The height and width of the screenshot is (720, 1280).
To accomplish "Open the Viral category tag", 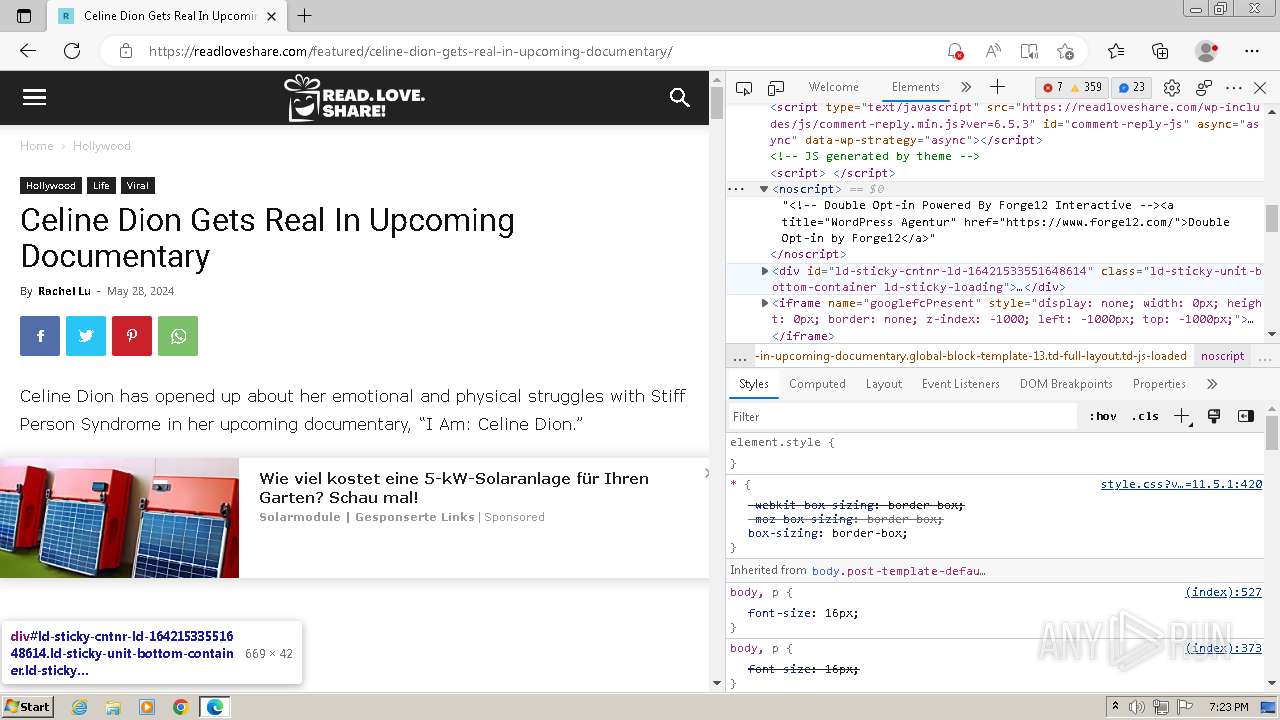I will (138, 186).
